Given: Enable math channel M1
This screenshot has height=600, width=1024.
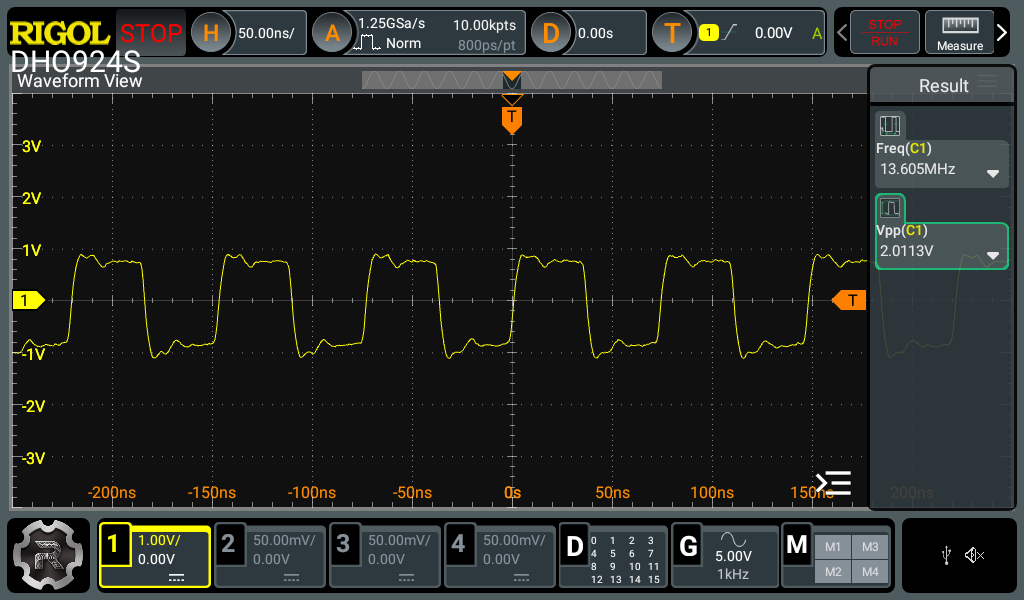Looking at the screenshot, I should 833,547.
